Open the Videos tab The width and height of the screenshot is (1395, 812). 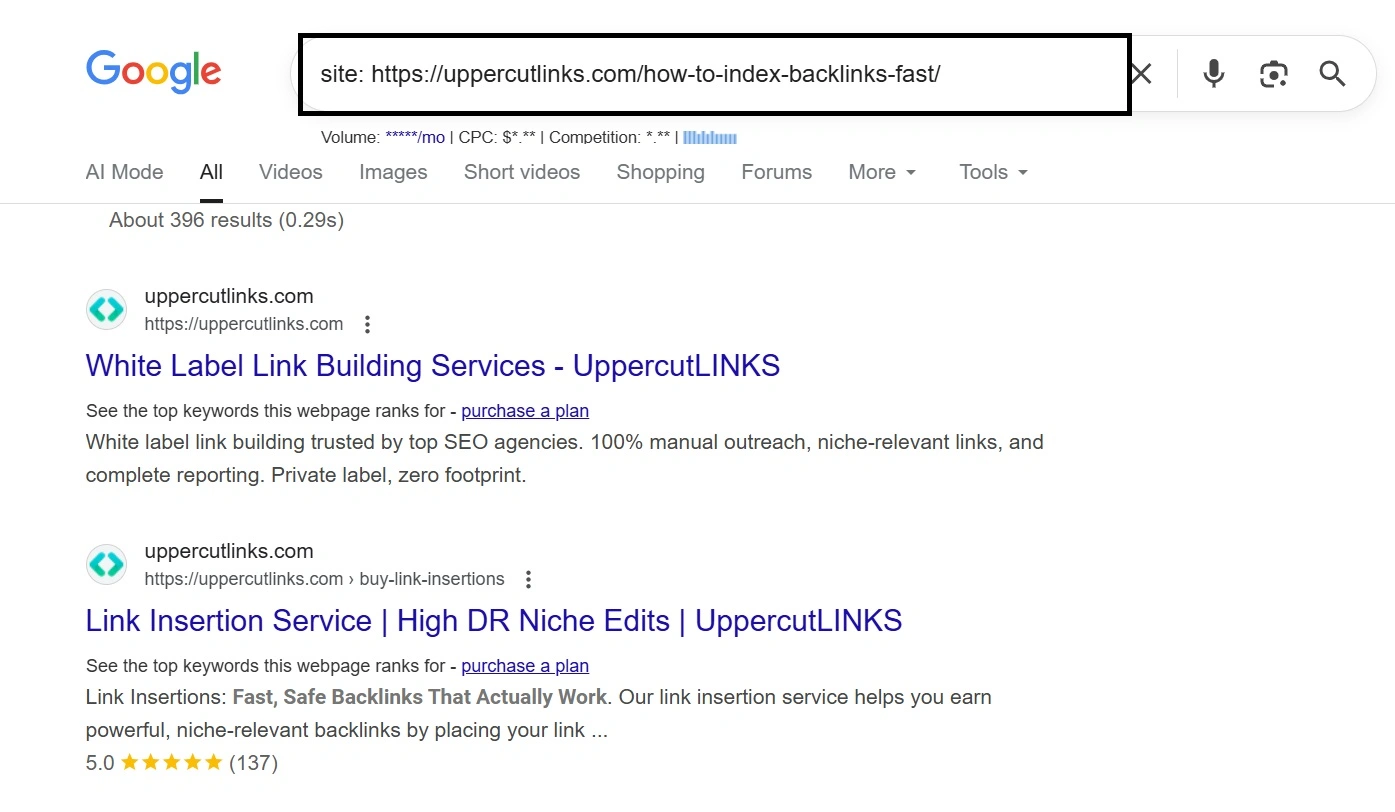[x=291, y=172]
